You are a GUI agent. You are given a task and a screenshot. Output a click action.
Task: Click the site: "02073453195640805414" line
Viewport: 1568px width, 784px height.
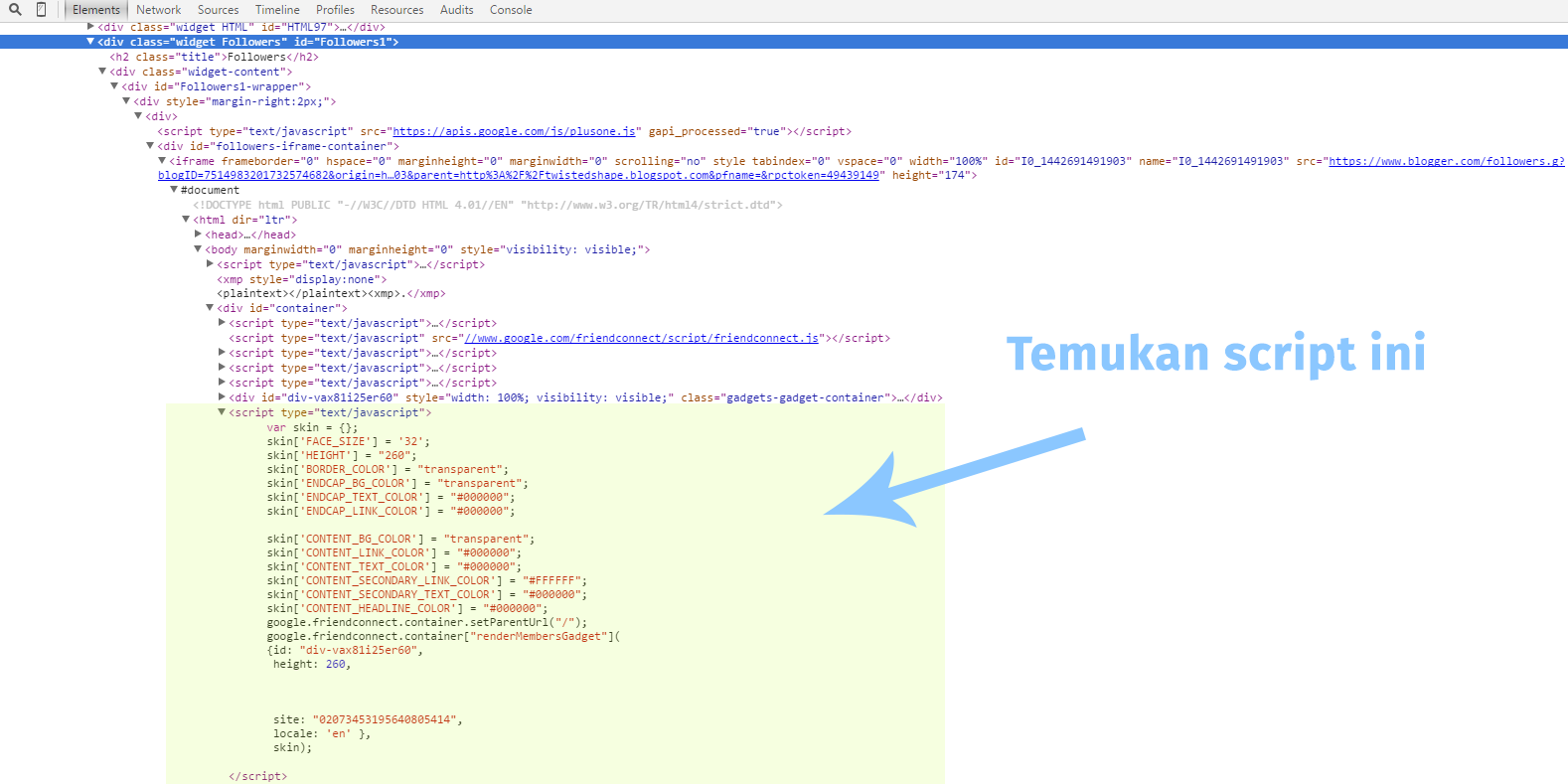coord(368,719)
